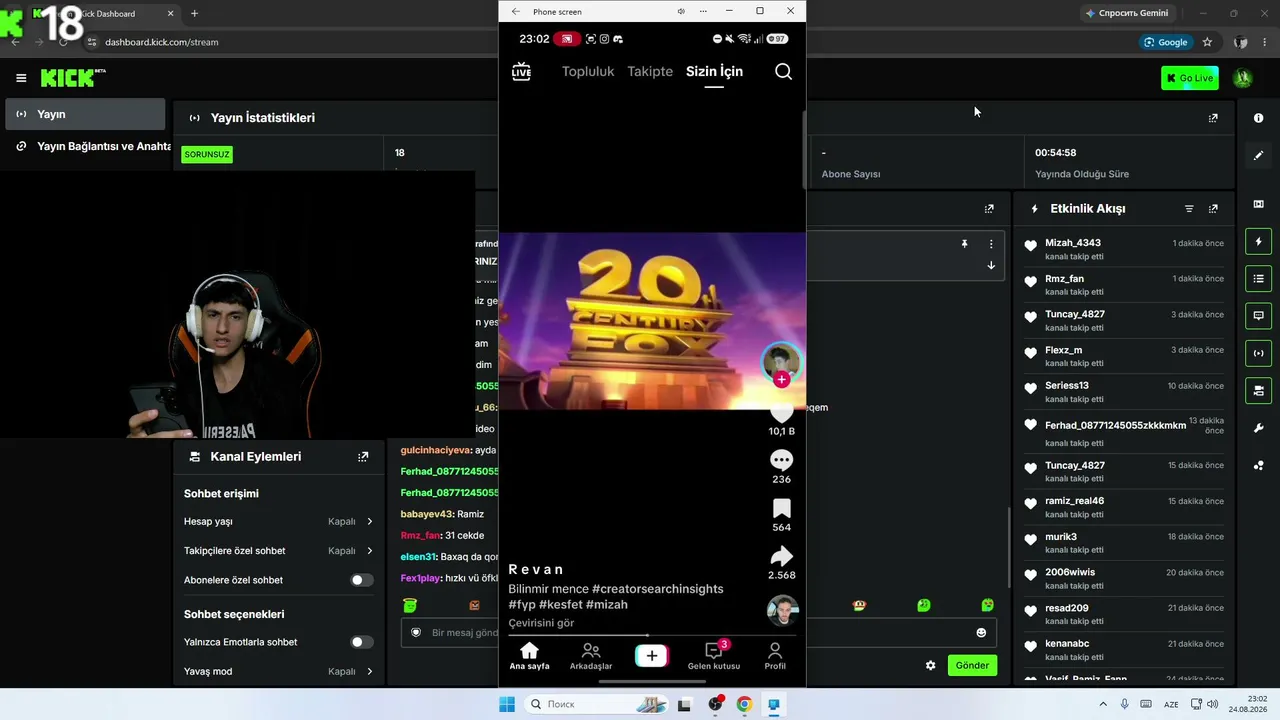The height and width of the screenshot is (720, 1280).
Task: Open the LIVE icon in TikTok
Action: [x=521, y=71]
